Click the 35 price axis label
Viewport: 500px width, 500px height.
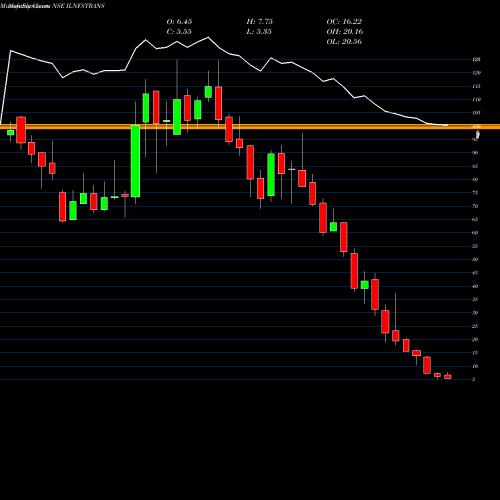pyautogui.click(x=475, y=300)
